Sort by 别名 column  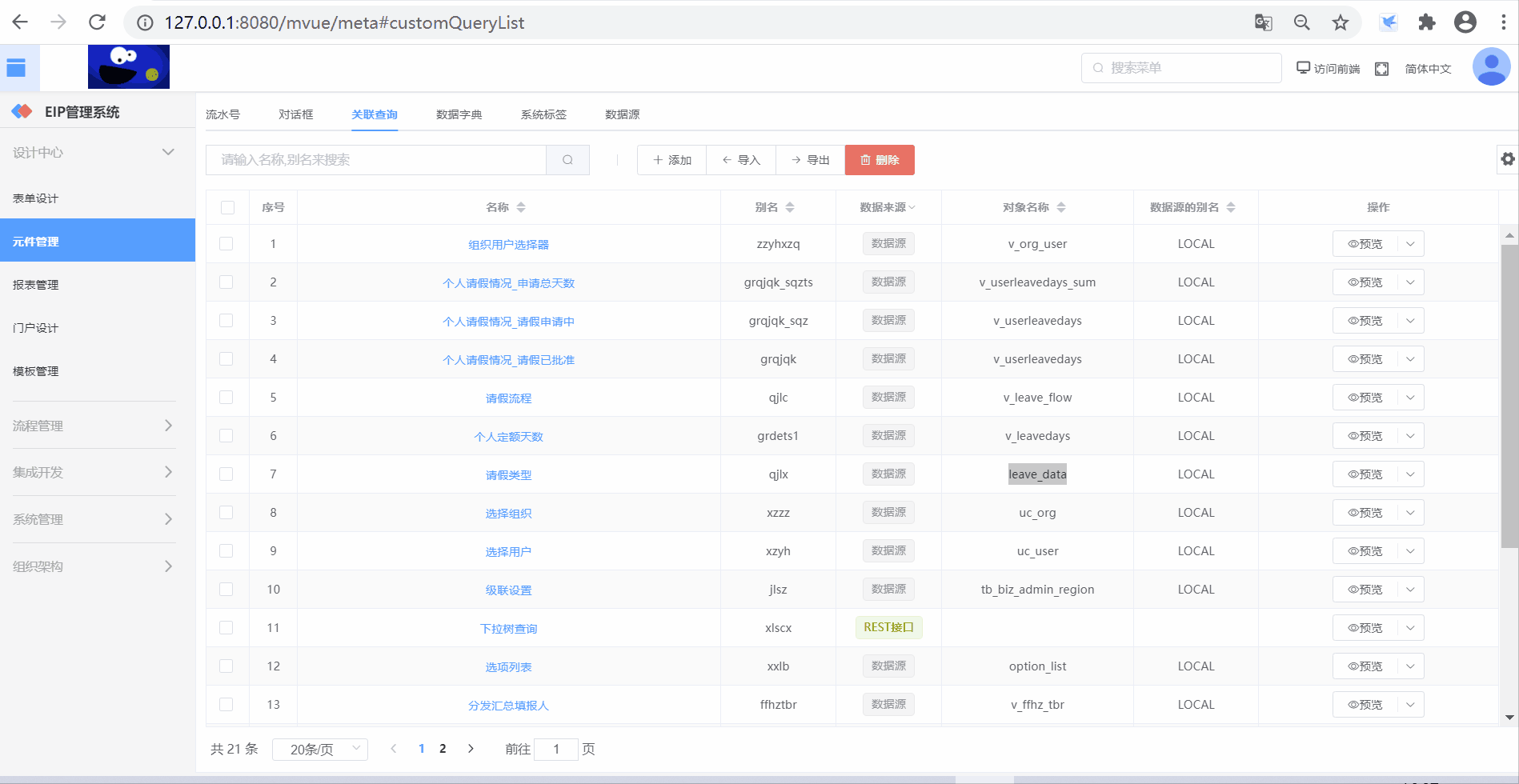(x=790, y=207)
